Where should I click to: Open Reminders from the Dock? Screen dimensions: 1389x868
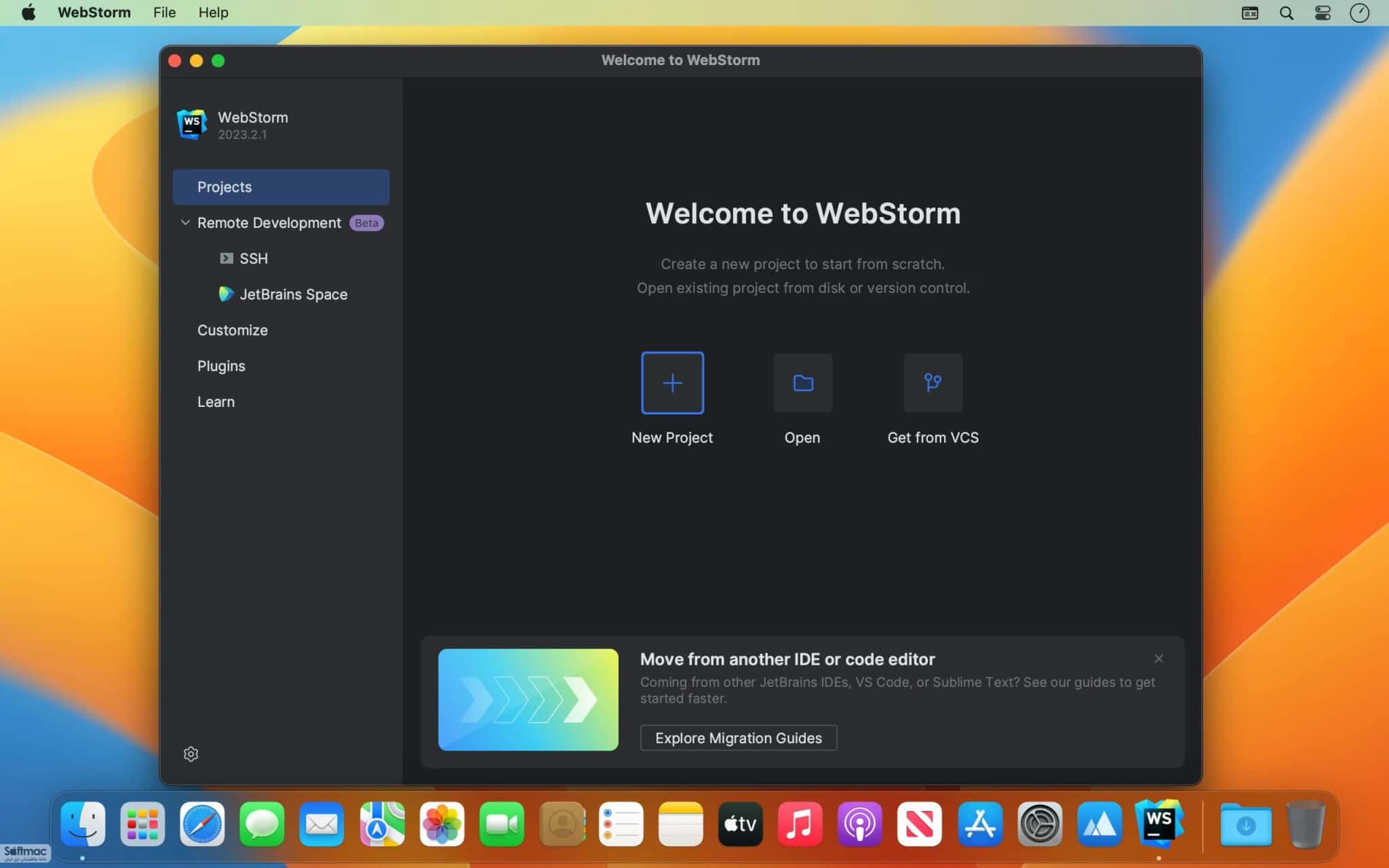pos(621,824)
